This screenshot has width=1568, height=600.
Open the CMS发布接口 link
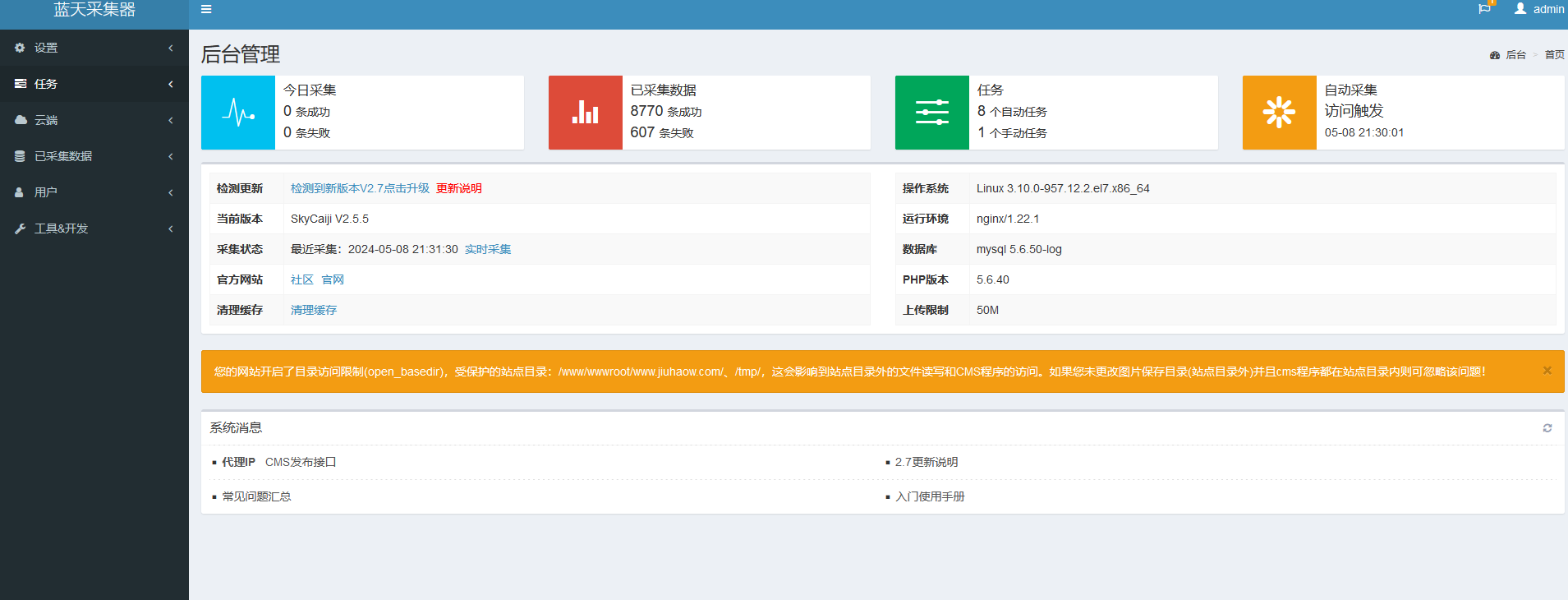coord(301,462)
